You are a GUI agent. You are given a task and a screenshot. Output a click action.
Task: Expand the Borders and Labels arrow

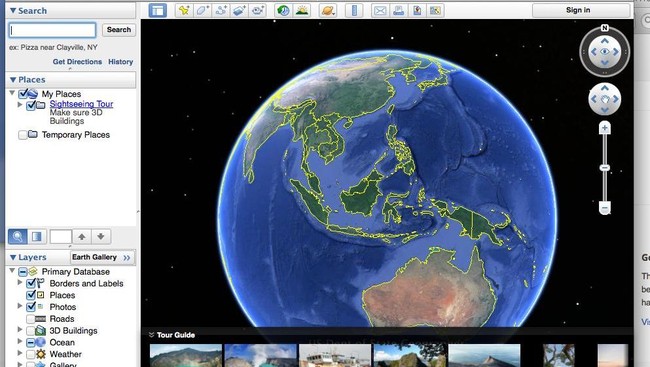(20, 282)
